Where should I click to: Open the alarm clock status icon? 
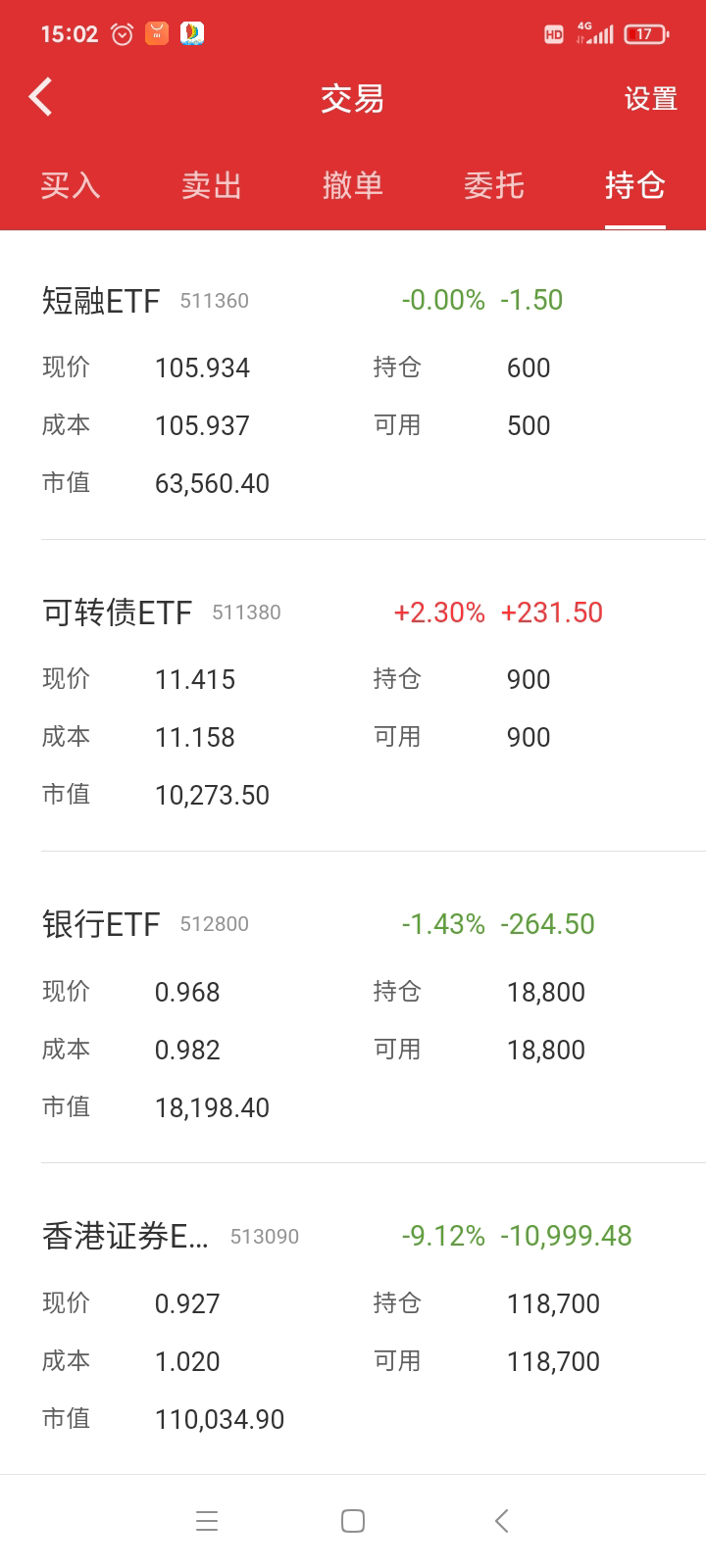click(x=122, y=34)
